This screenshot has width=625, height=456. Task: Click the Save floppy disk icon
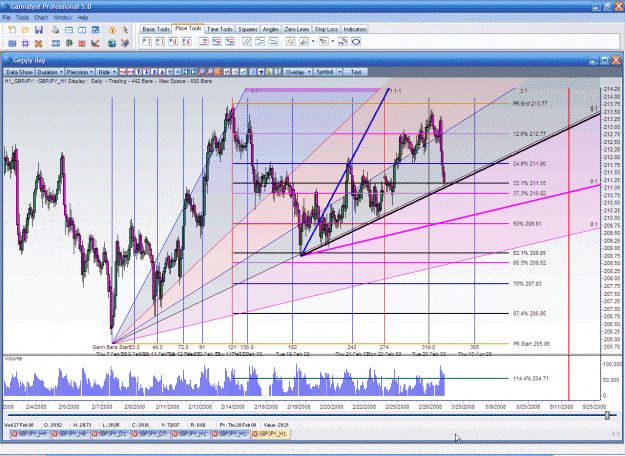pyautogui.click(x=39, y=30)
